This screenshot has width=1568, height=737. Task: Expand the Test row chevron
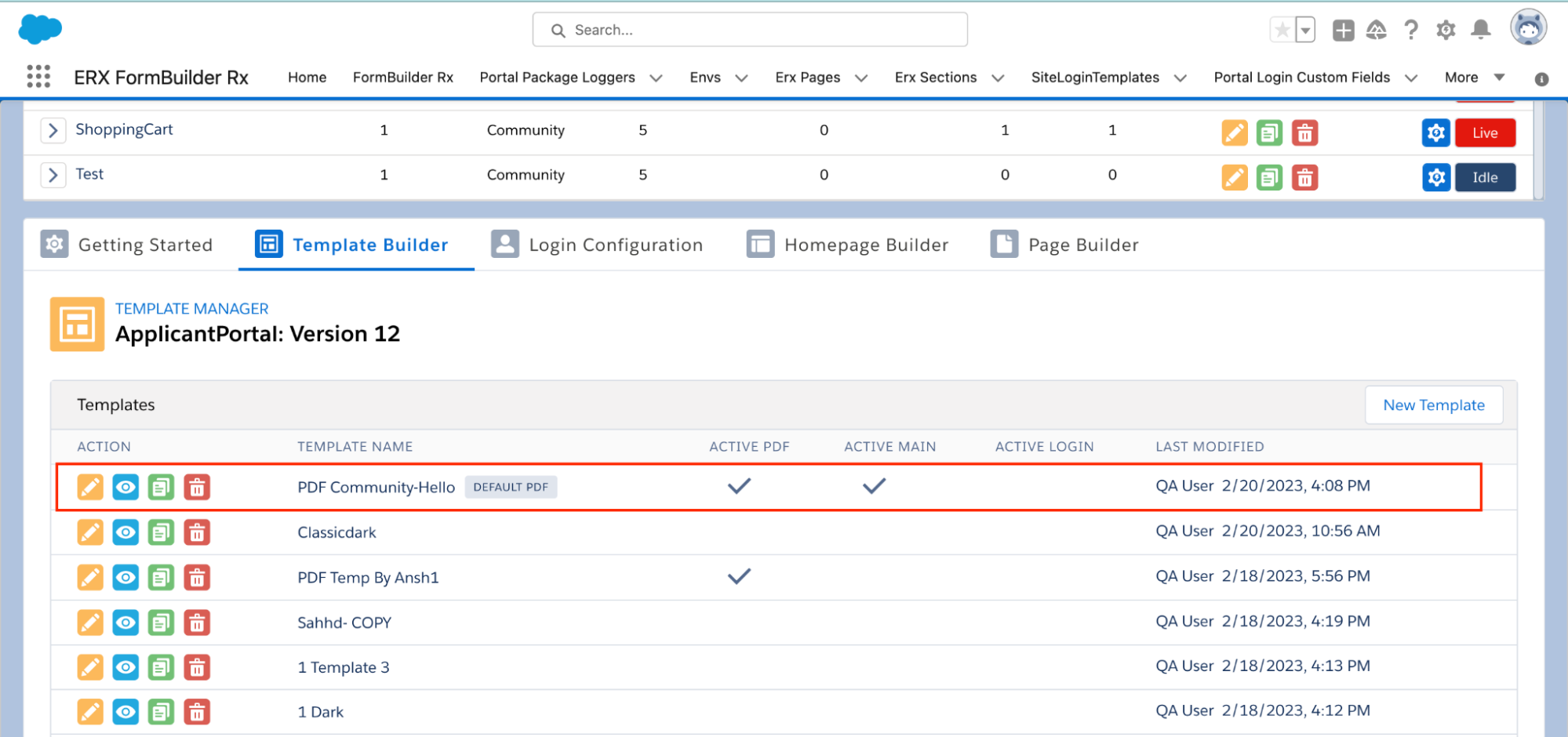[53, 175]
